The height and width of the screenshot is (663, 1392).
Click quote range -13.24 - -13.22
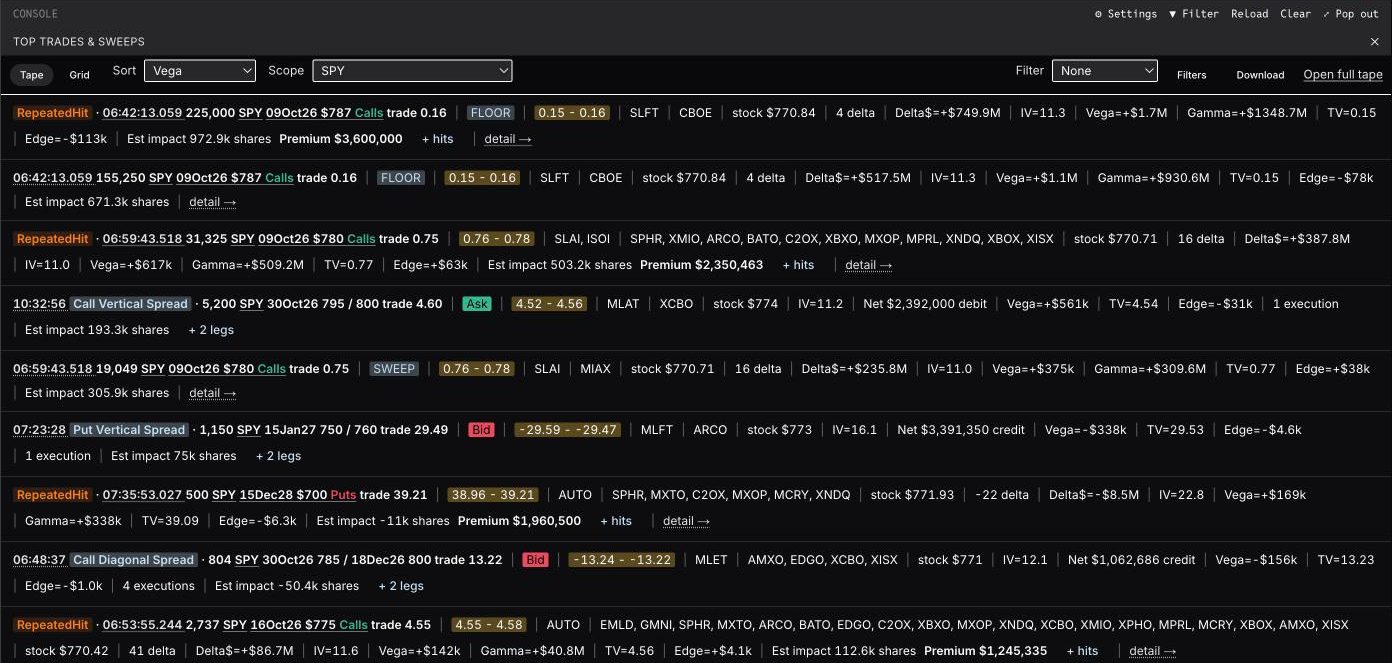(621, 560)
